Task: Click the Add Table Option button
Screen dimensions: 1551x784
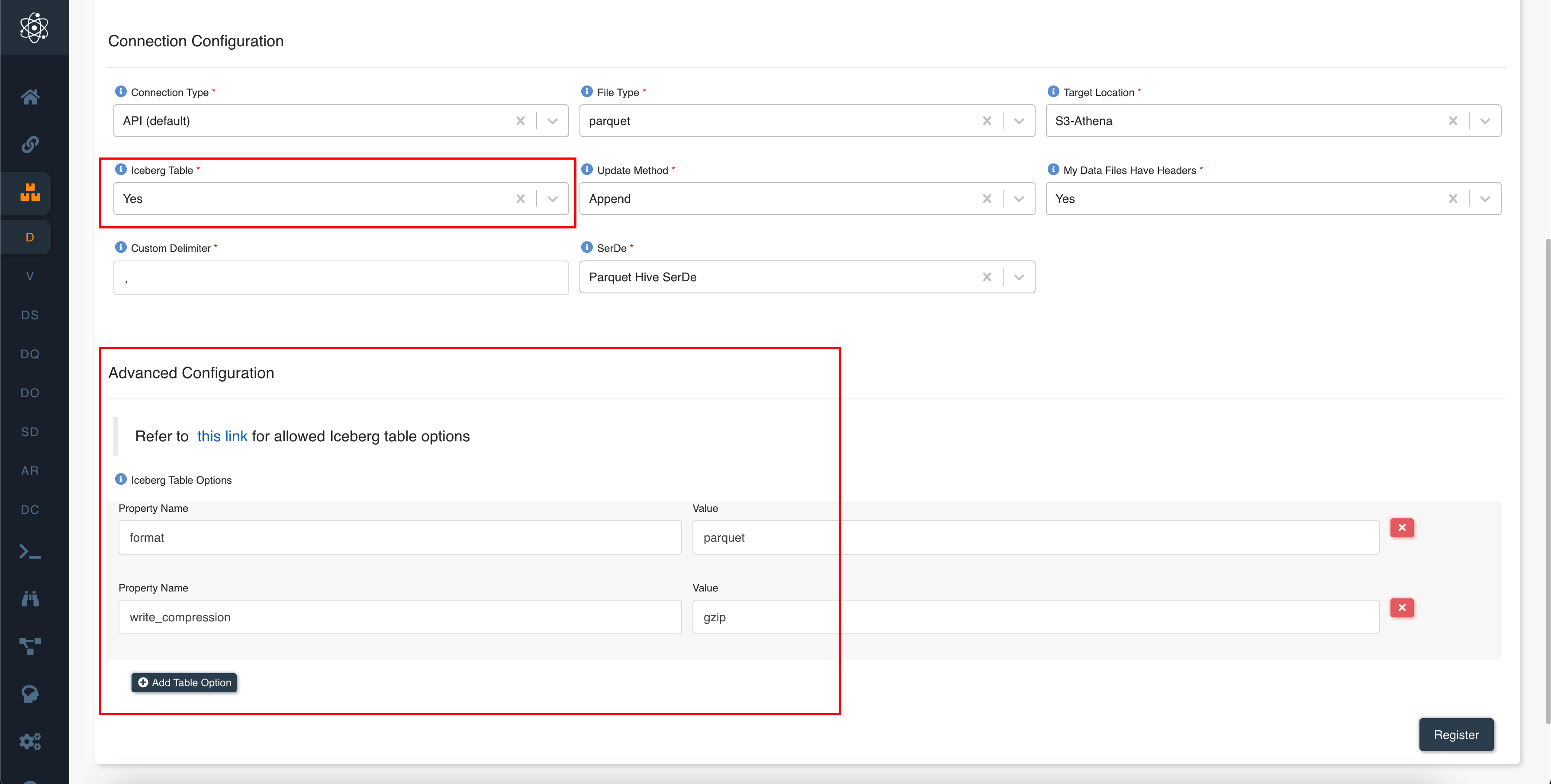Action: click(184, 682)
